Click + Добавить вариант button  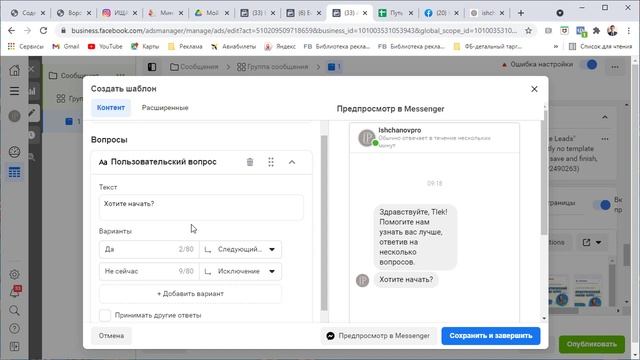coord(190,293)
